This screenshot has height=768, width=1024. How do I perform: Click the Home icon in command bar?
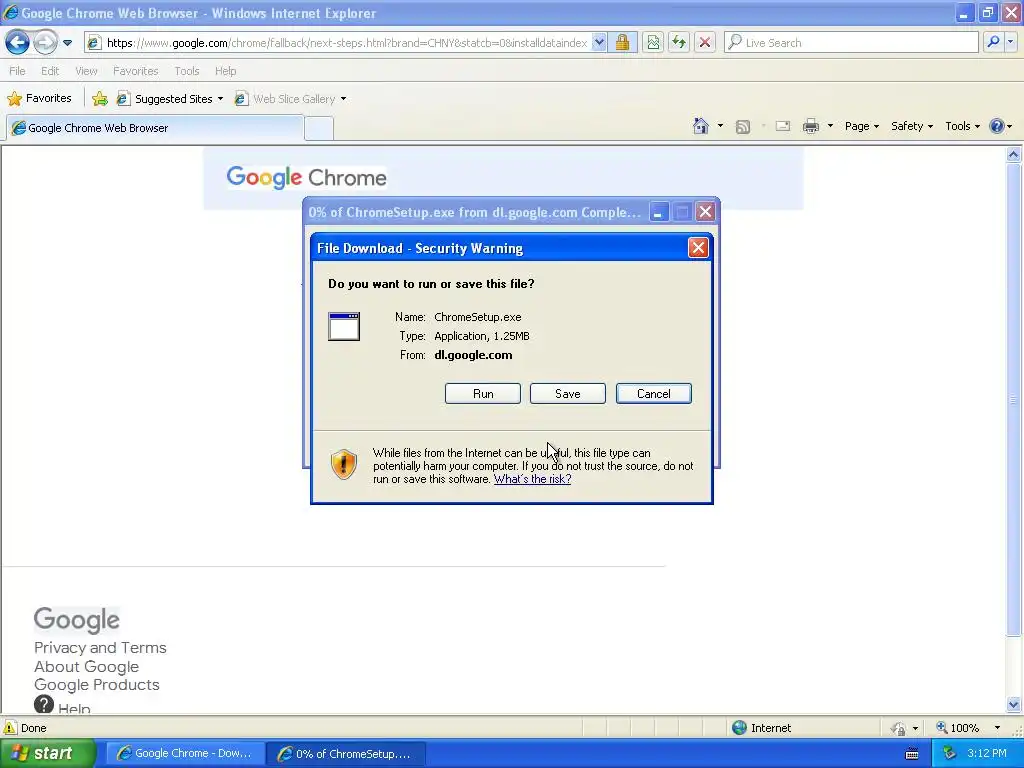[701, 126]
